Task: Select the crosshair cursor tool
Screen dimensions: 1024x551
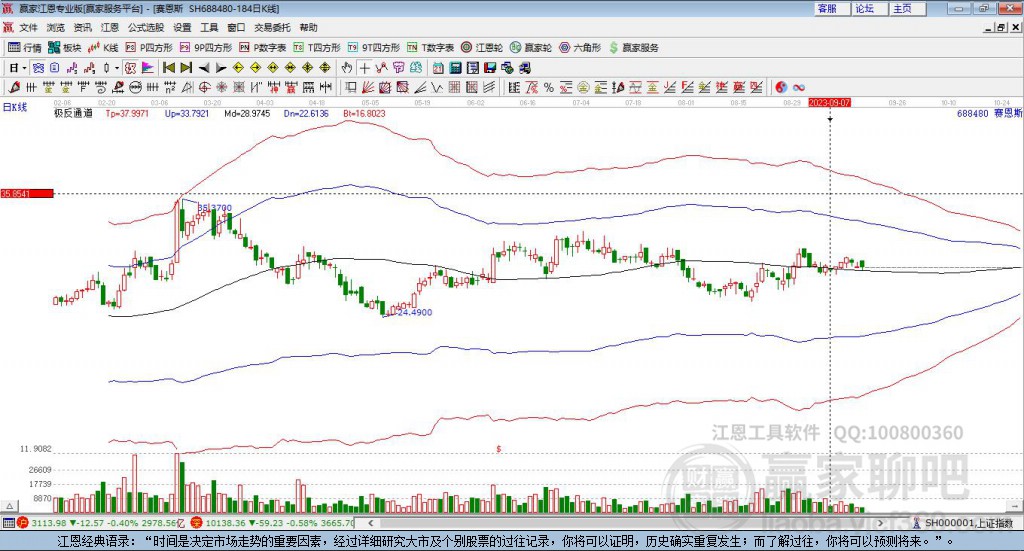Action: pyautogui.click(x=364, y=68)
